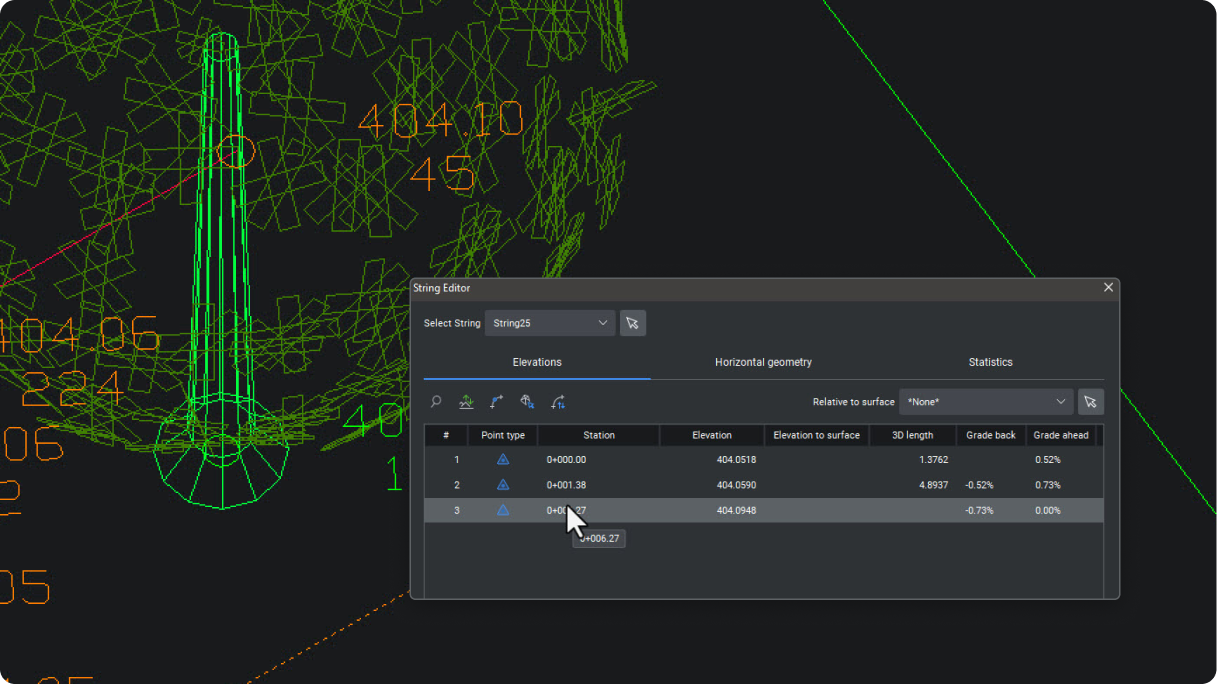Click the Grade ahead column header
Image resolution: width=1217 pixels, height=684 pixels.
tap(1061, 435)
